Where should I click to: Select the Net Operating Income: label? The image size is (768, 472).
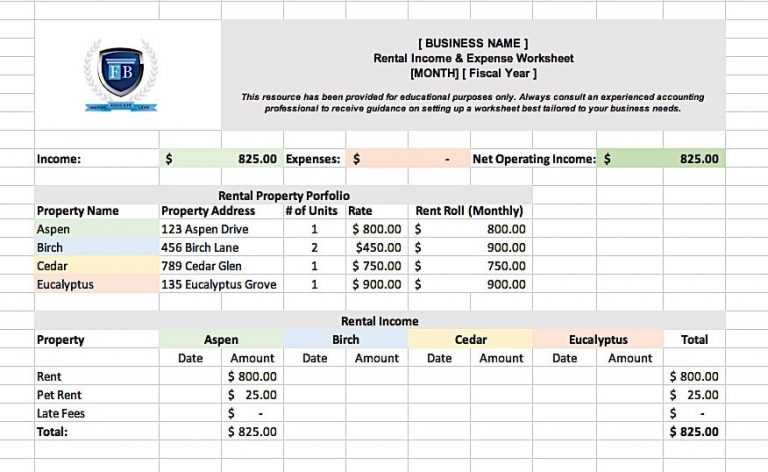(x=533, y=159)
